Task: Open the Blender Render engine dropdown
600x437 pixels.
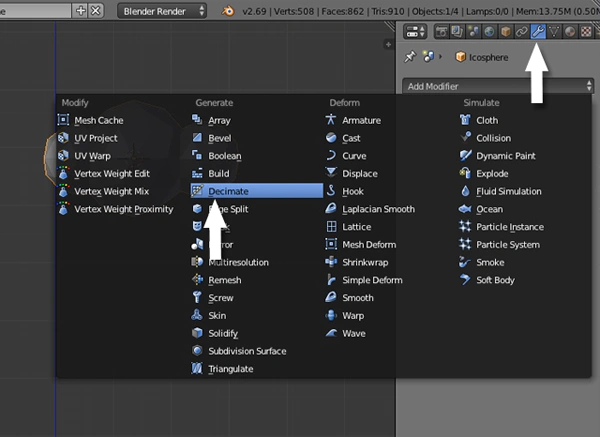Action: [x=161, y=11]
